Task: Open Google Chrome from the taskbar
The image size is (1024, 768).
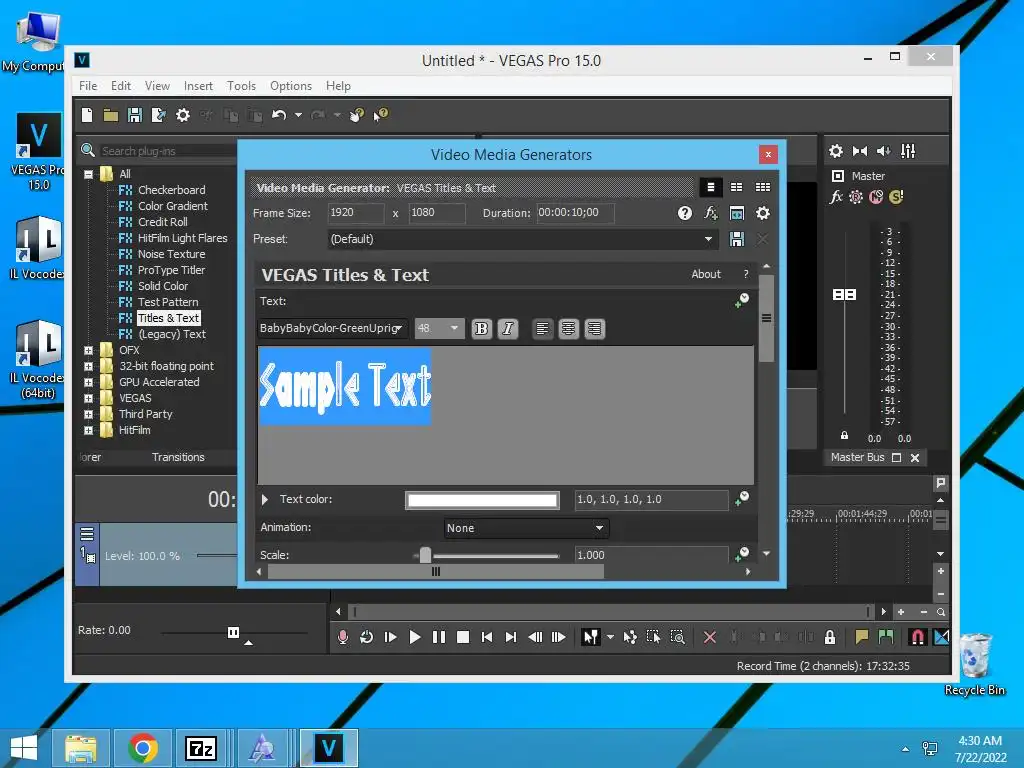Action: [x=142, y=748]
